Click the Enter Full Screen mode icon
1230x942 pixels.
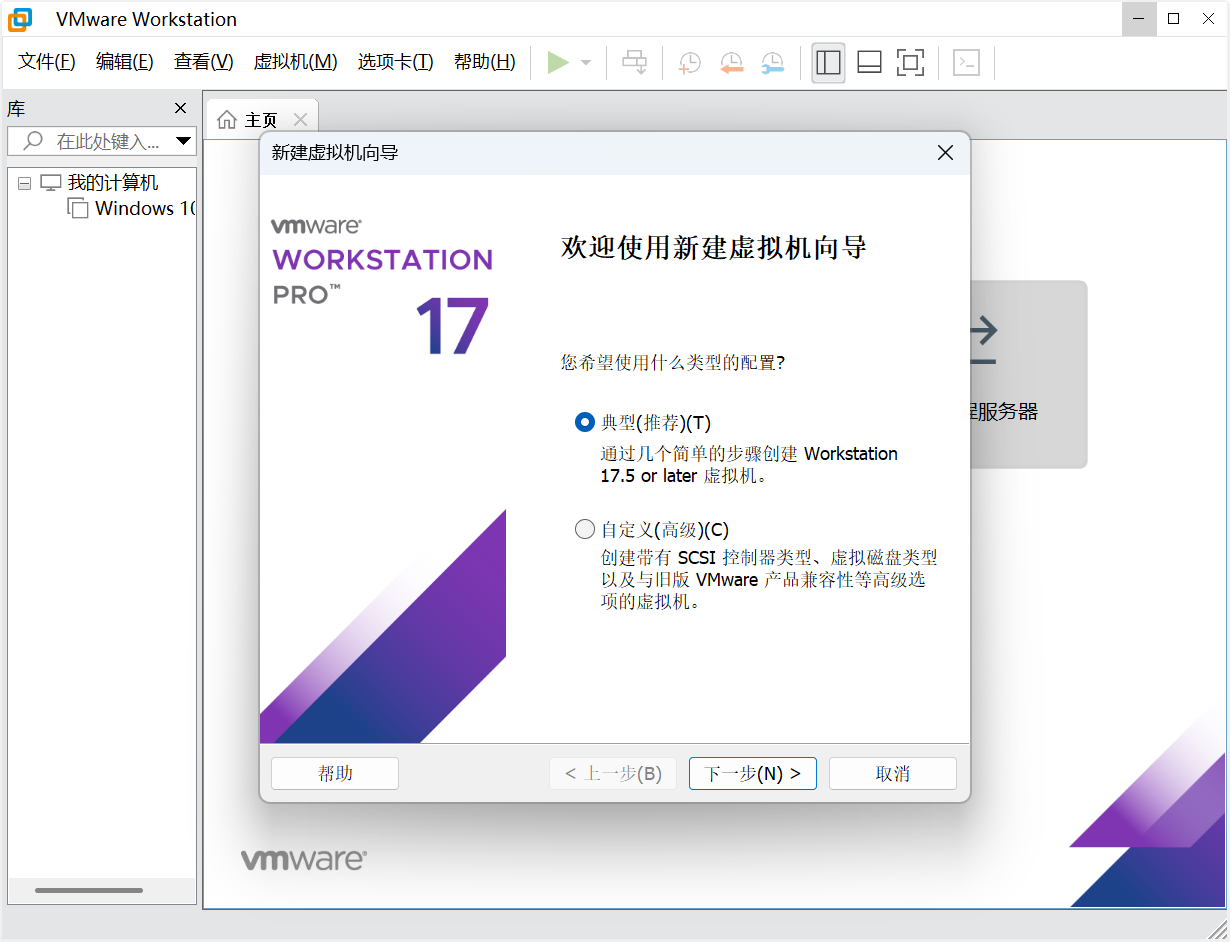[910, 63]
